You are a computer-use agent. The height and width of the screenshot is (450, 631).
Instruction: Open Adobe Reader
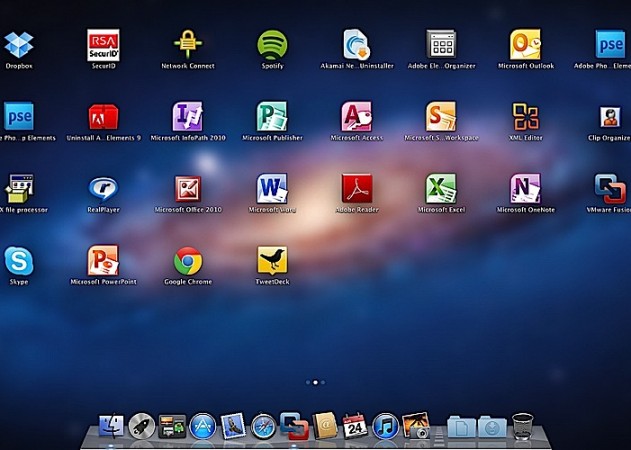click(357, 188)
